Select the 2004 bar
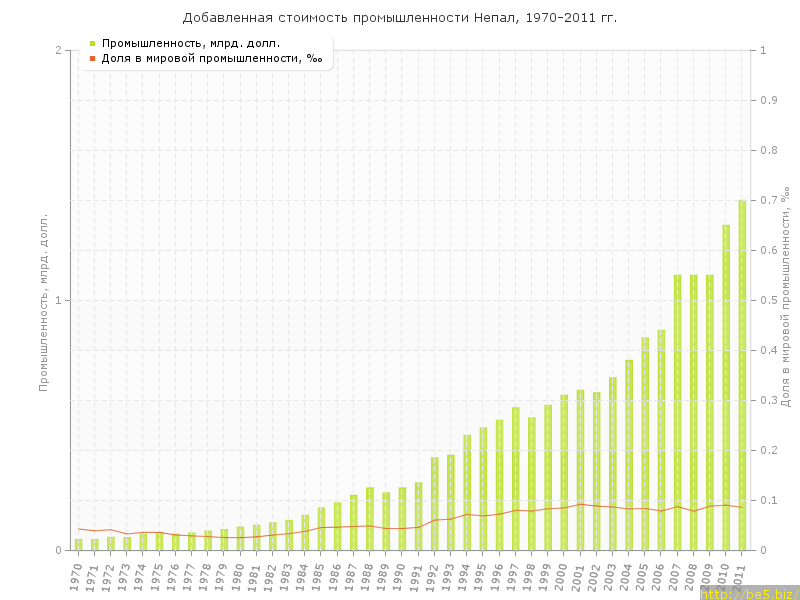Screen dimensions: 800x600 [629, 455]
